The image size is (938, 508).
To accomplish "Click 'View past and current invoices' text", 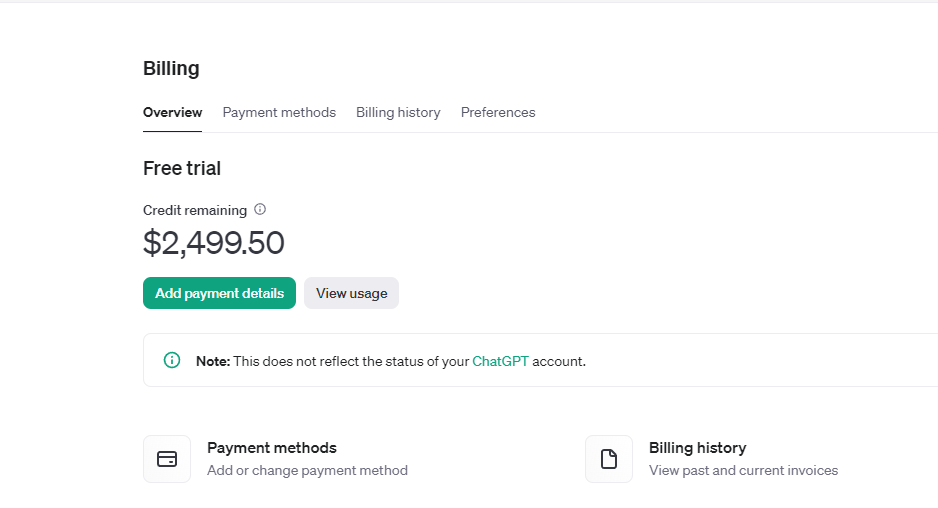I will pyautogui.click(x=744, y=470).
